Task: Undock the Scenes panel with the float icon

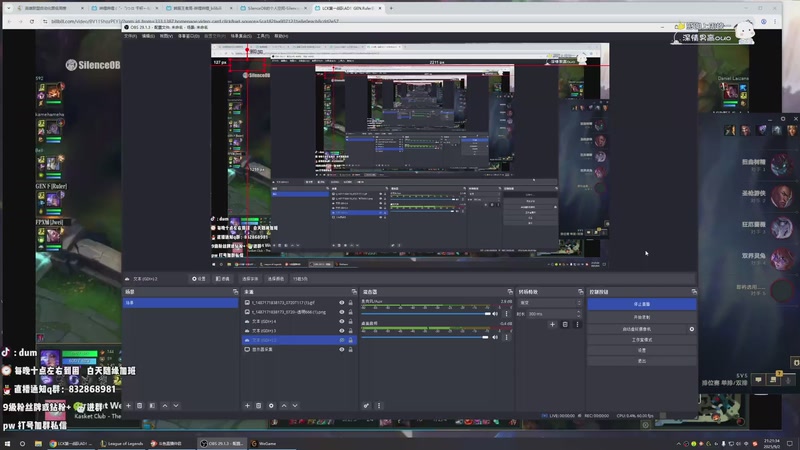Action: click(235, 292)
